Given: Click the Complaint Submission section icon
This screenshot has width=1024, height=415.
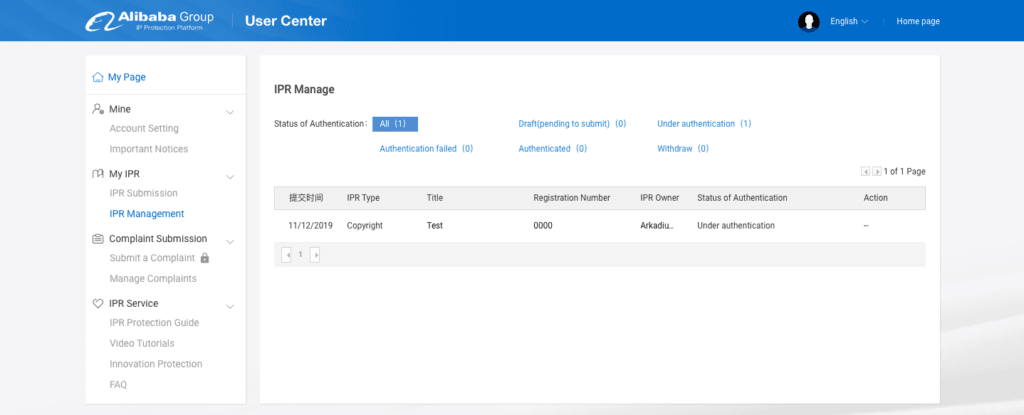Looking at the screenshot, I should click(x=98, y=239).
